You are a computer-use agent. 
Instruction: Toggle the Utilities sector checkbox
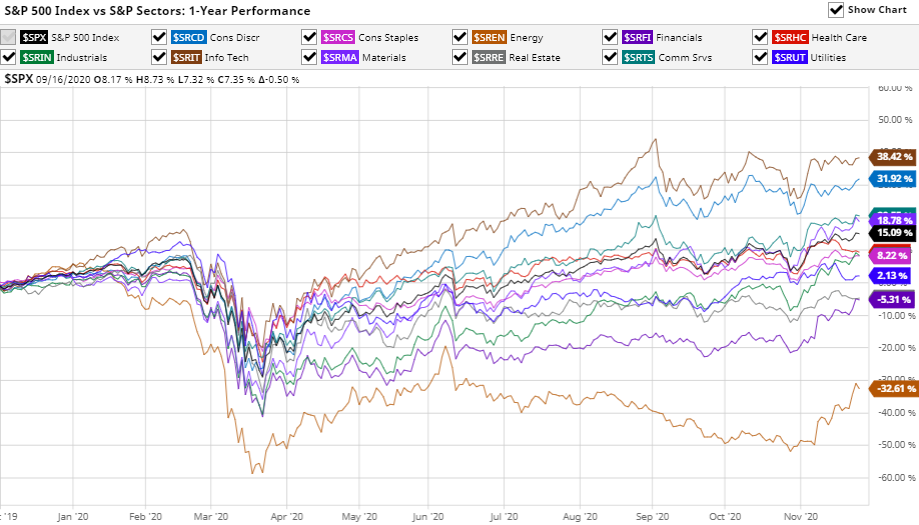click(x=761, y=57)
